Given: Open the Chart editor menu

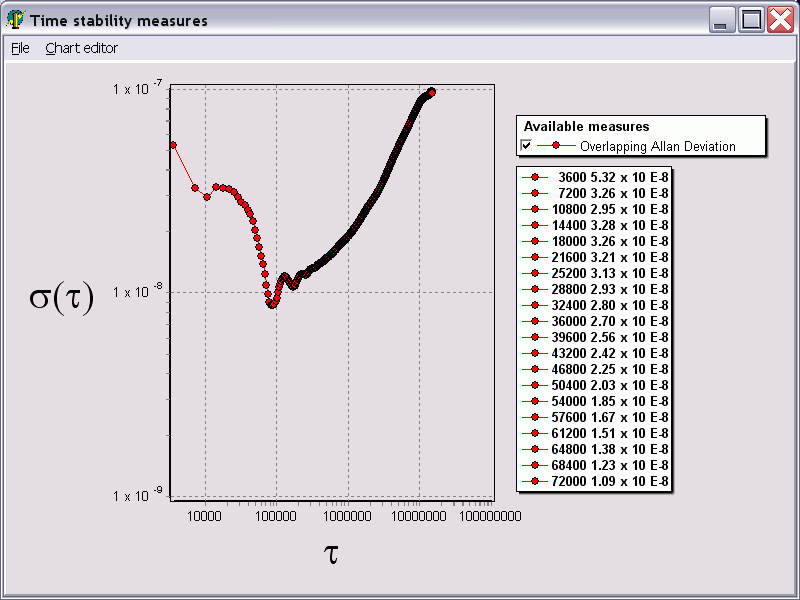Looking at the screenshot, I should pyautogui.click(x=82, y=48).
